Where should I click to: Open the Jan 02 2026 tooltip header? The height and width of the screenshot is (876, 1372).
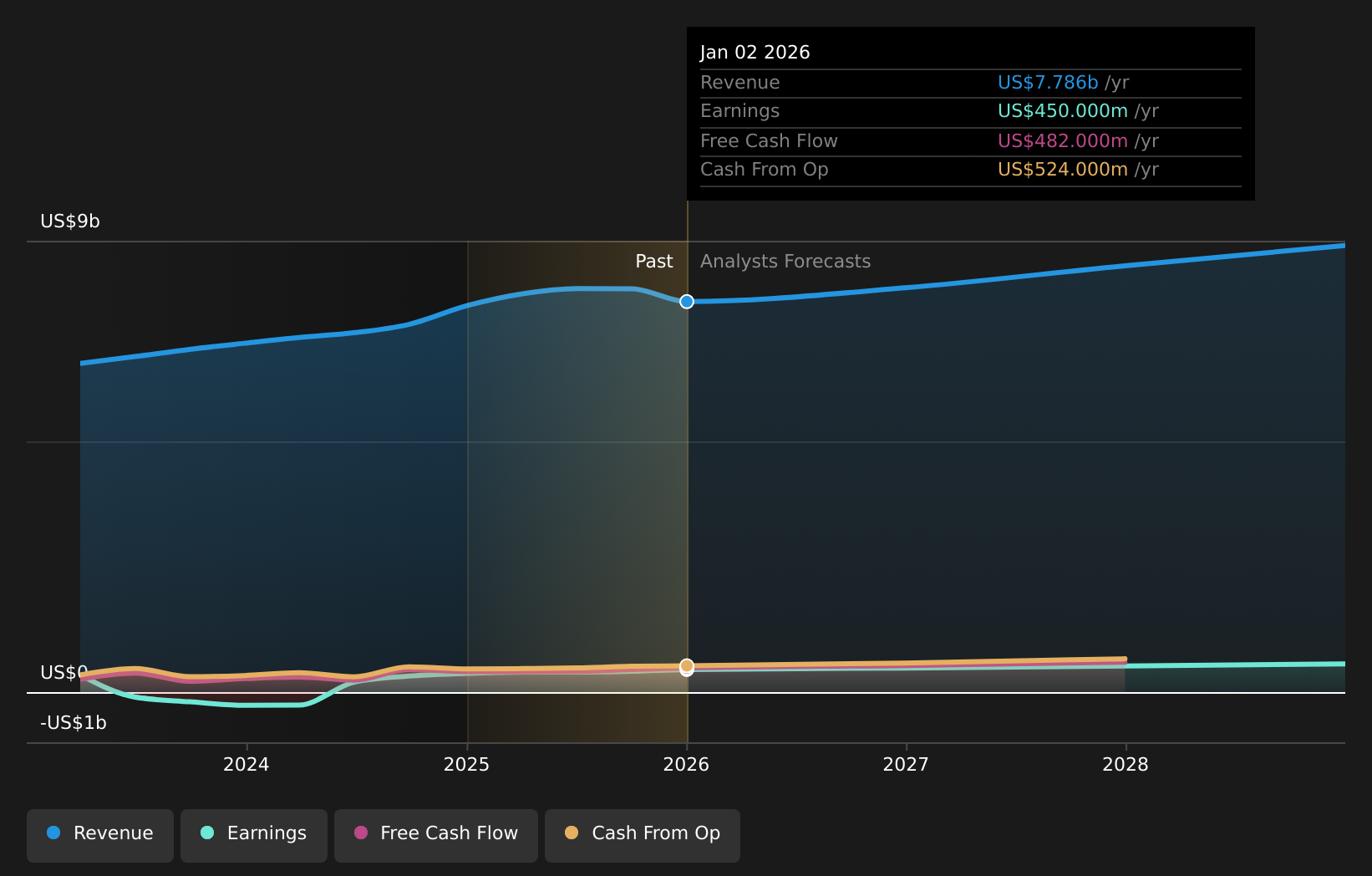pyautogui.click(x=755, y=51)
